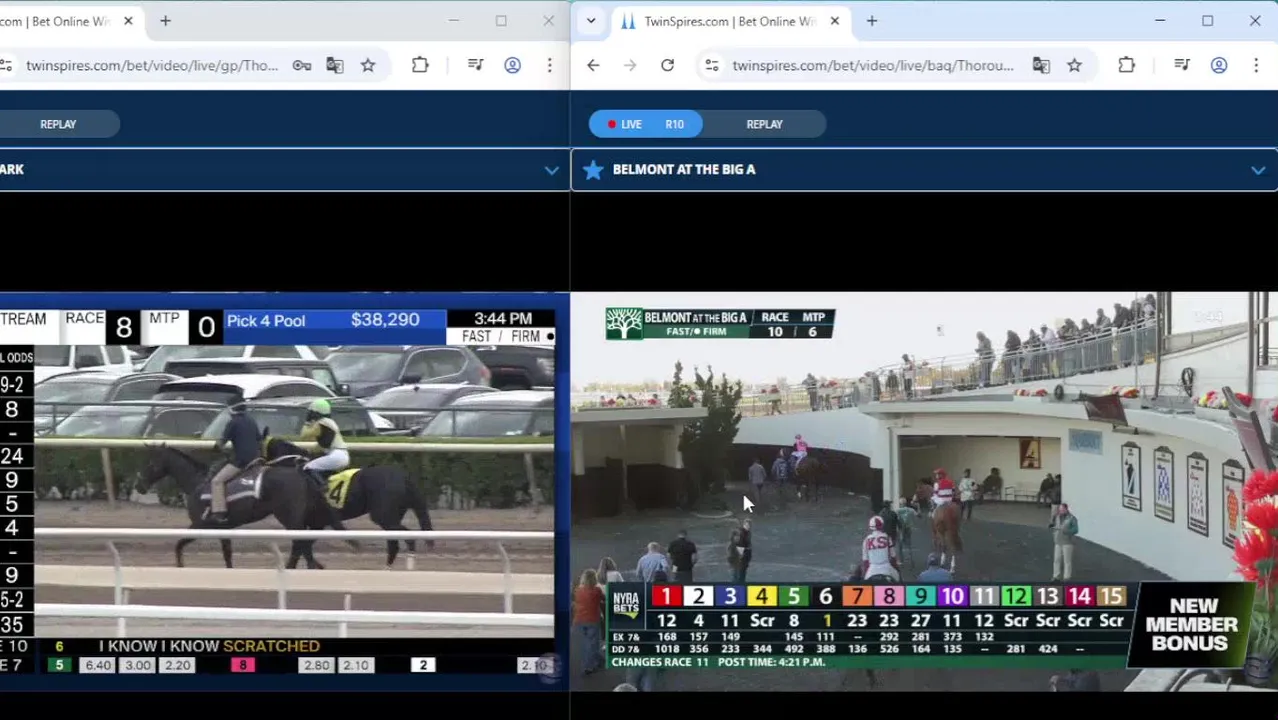
Task: Go back in the right browser window
Action: (593, 65)
